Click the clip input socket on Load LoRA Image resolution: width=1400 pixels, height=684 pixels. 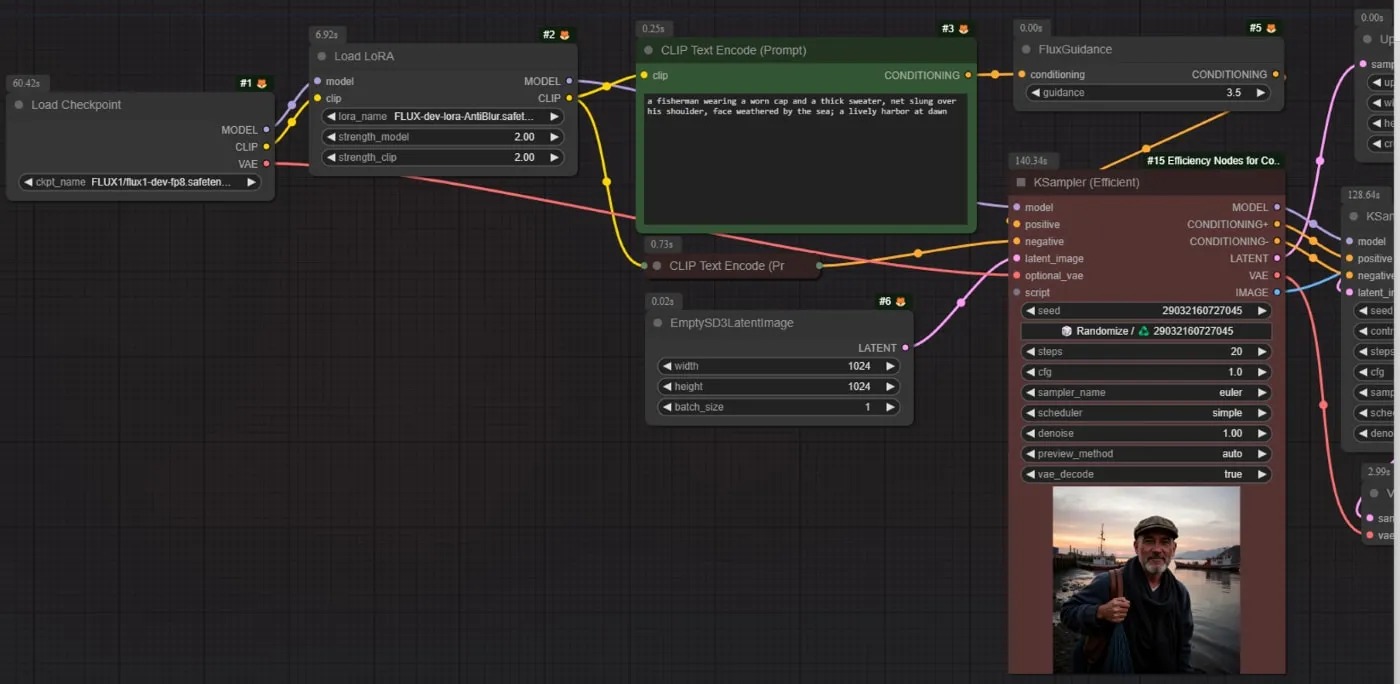(317, 98)
